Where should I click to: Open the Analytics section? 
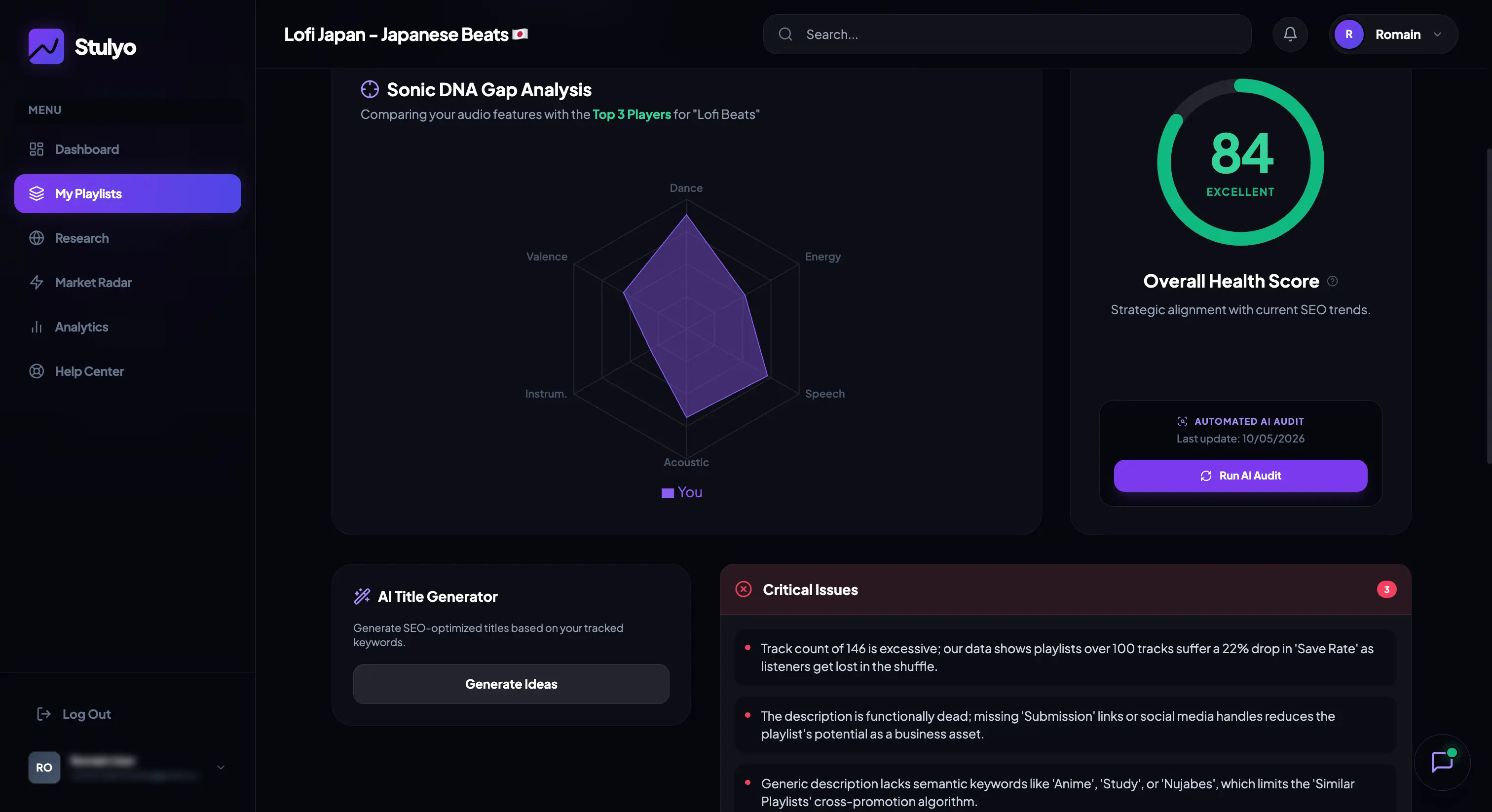127,327
